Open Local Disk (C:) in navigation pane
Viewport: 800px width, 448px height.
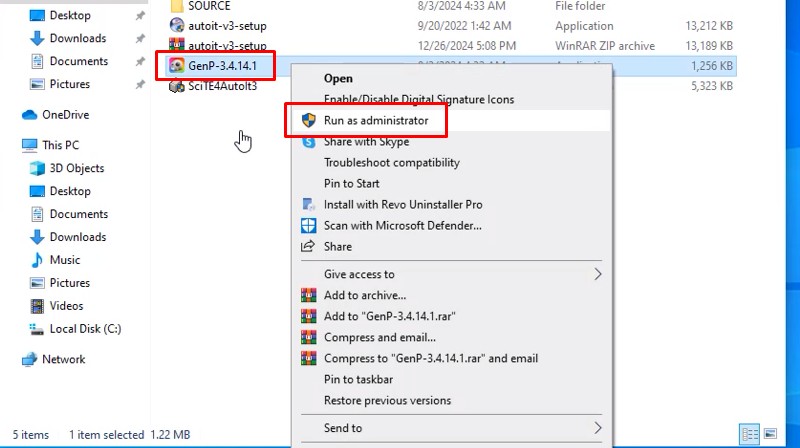pyautogui.click(x=85, y=329)
